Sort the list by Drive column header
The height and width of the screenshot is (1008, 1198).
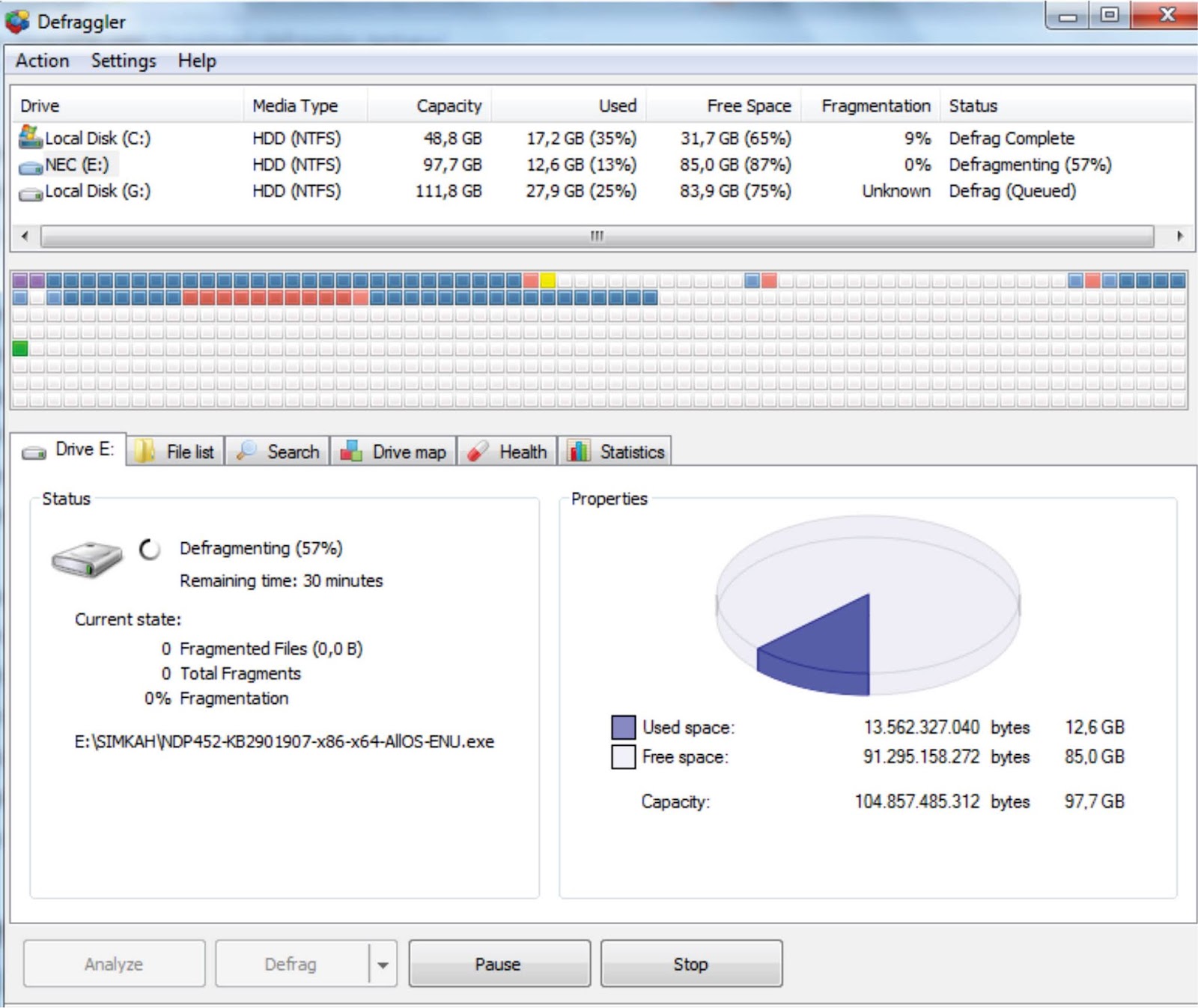(x=127, y=106)
